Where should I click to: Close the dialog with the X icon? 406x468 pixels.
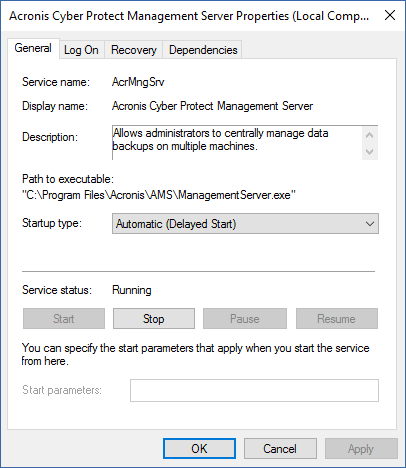coord(390,15)
